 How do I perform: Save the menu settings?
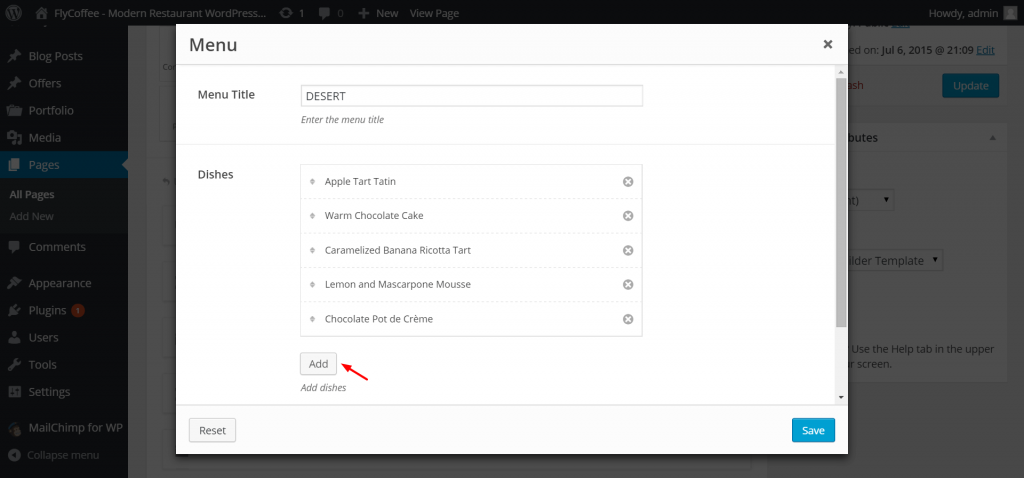[813, 430]
